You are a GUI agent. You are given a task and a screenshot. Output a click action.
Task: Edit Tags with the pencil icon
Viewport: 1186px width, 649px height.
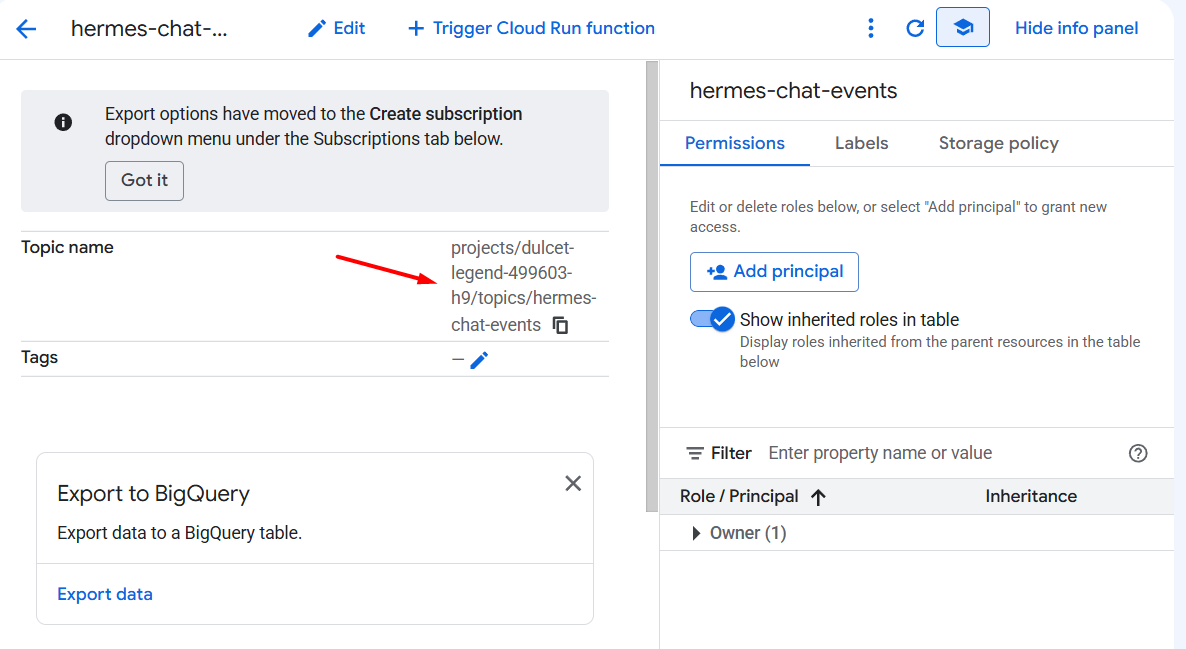[x=480, y=360]
